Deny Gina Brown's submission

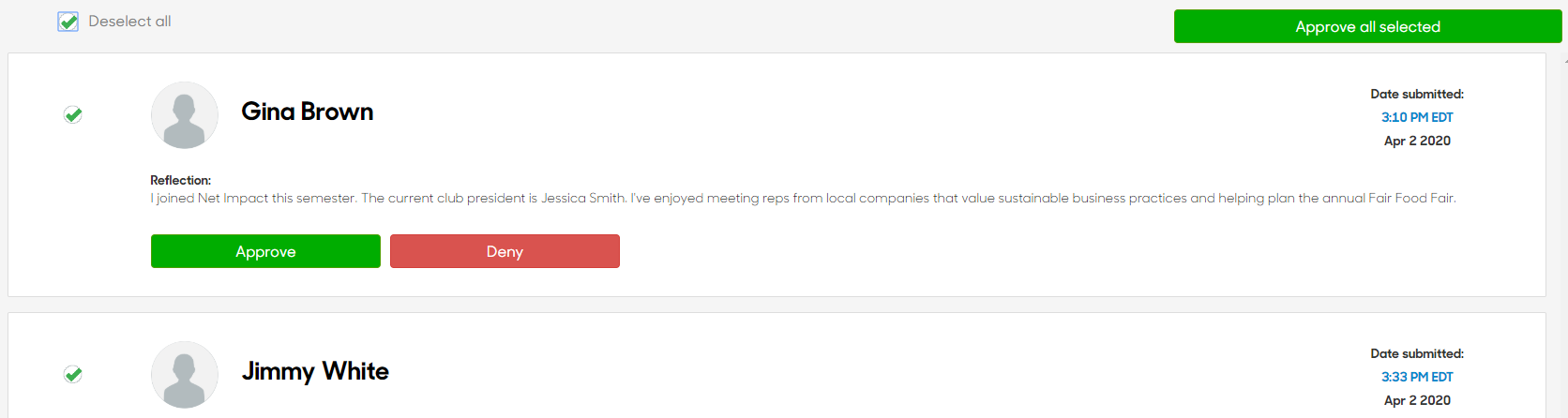pos(505,251)
